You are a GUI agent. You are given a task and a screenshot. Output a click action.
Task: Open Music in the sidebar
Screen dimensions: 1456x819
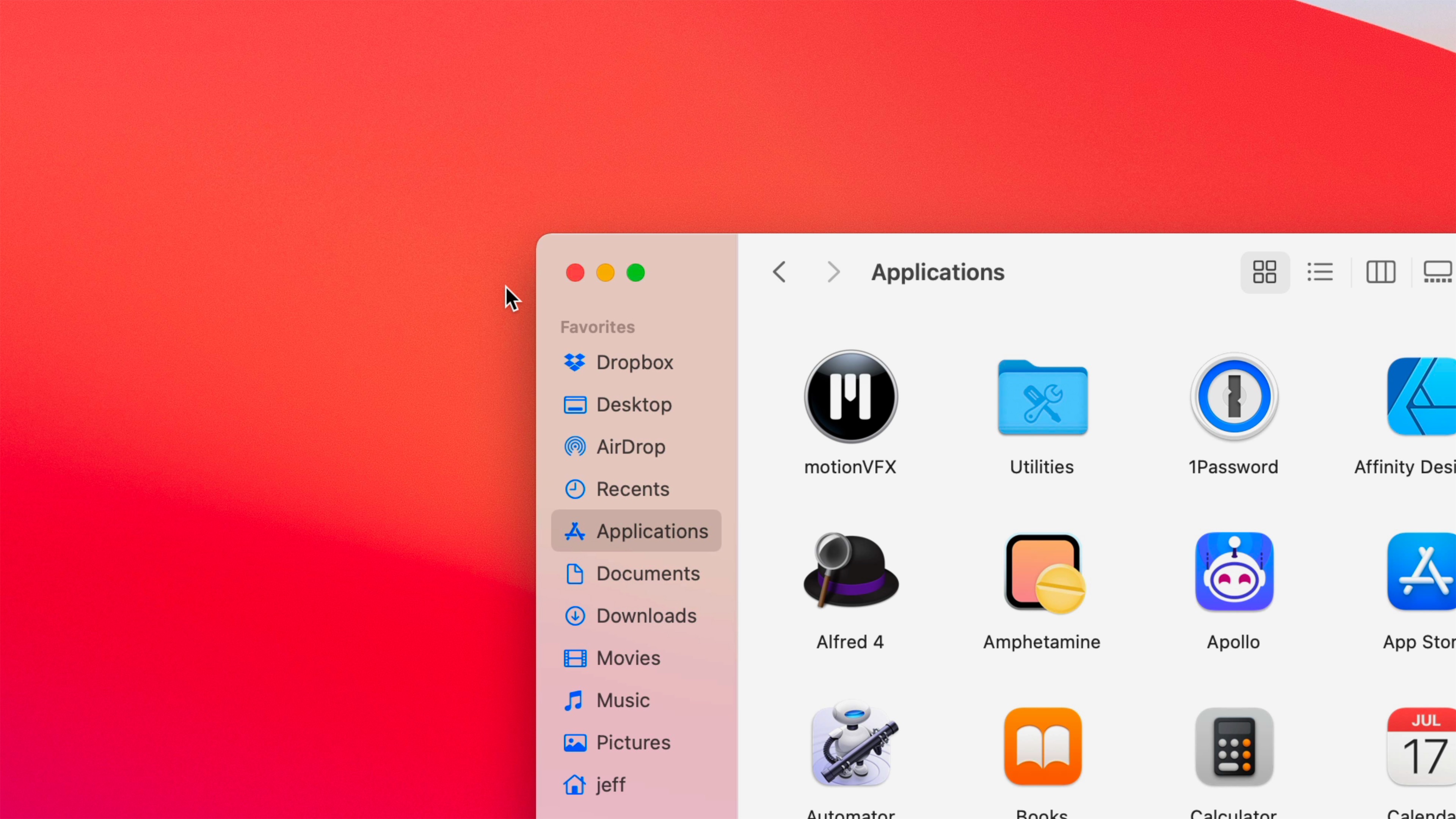click(x=636, y=700)
